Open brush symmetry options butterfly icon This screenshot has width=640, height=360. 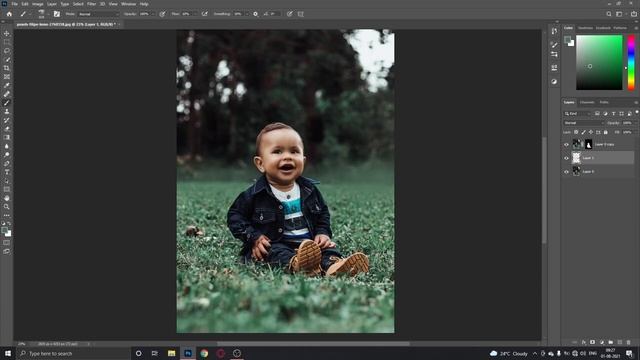tap(301, 14)
